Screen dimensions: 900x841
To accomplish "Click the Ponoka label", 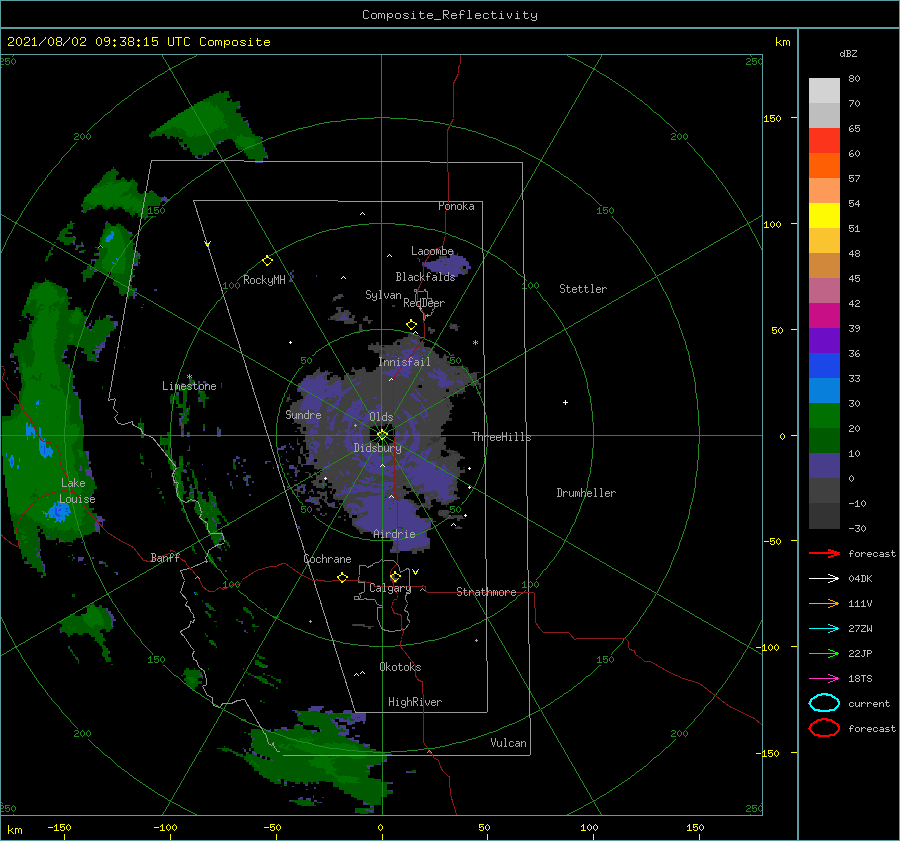I will [456, 206].
